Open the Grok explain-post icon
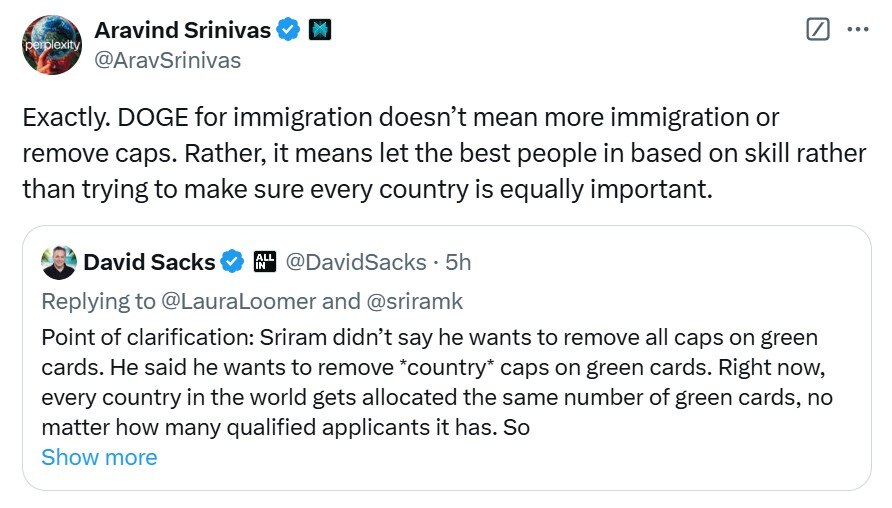 click(817, 30)
